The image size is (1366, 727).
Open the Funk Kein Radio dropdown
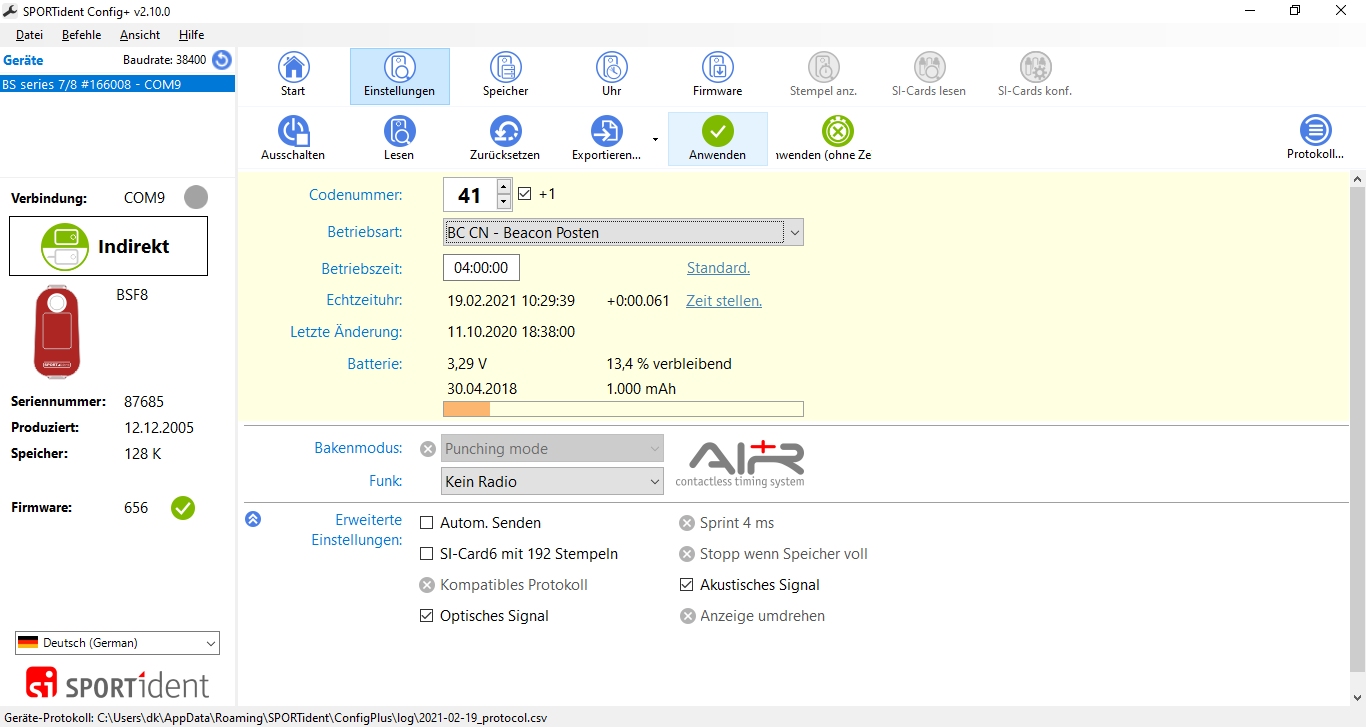[553, 482]
